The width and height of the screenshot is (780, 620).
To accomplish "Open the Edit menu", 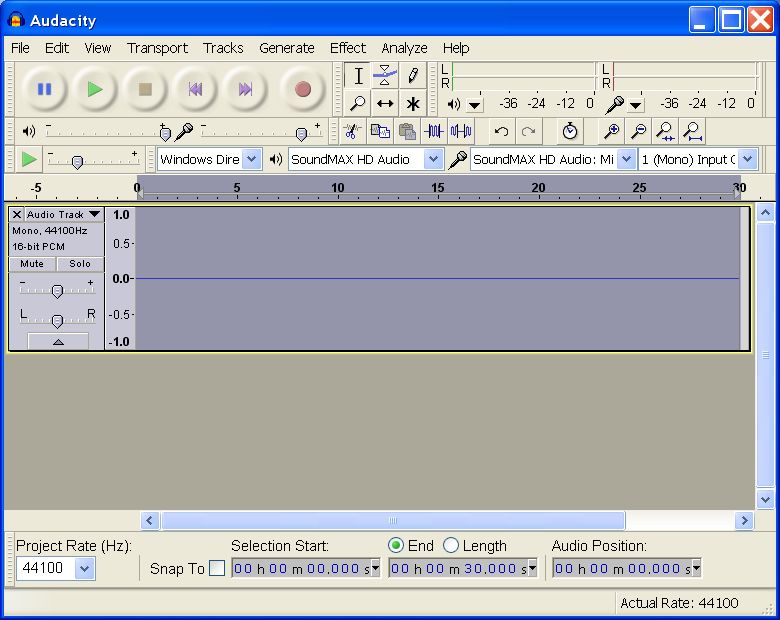I will [x=57, y=48].
